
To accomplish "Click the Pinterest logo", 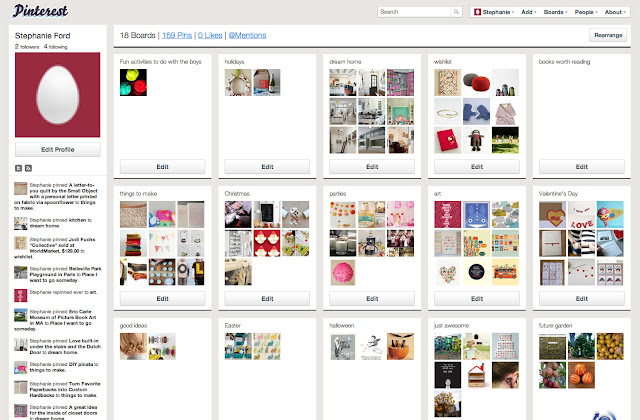I will (x=40, y=11).
